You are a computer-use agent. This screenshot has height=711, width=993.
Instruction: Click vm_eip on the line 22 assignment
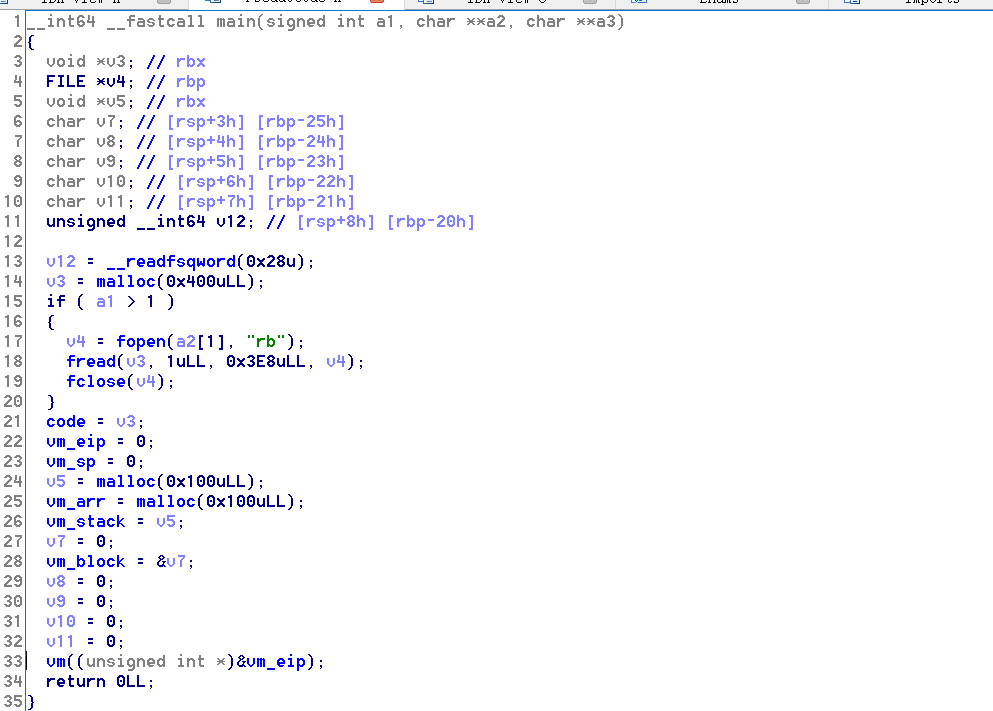click(76, 441)
